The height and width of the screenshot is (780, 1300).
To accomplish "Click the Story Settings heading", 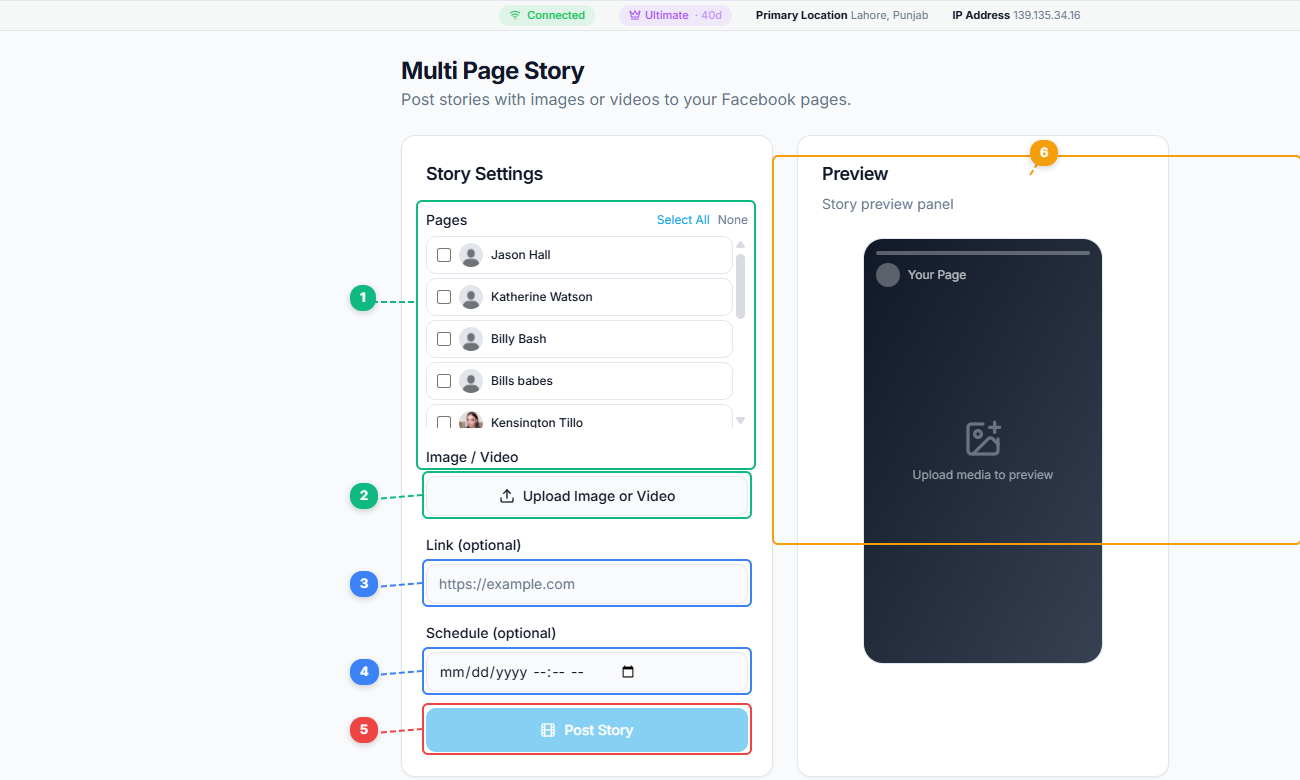I will (485, 174).
